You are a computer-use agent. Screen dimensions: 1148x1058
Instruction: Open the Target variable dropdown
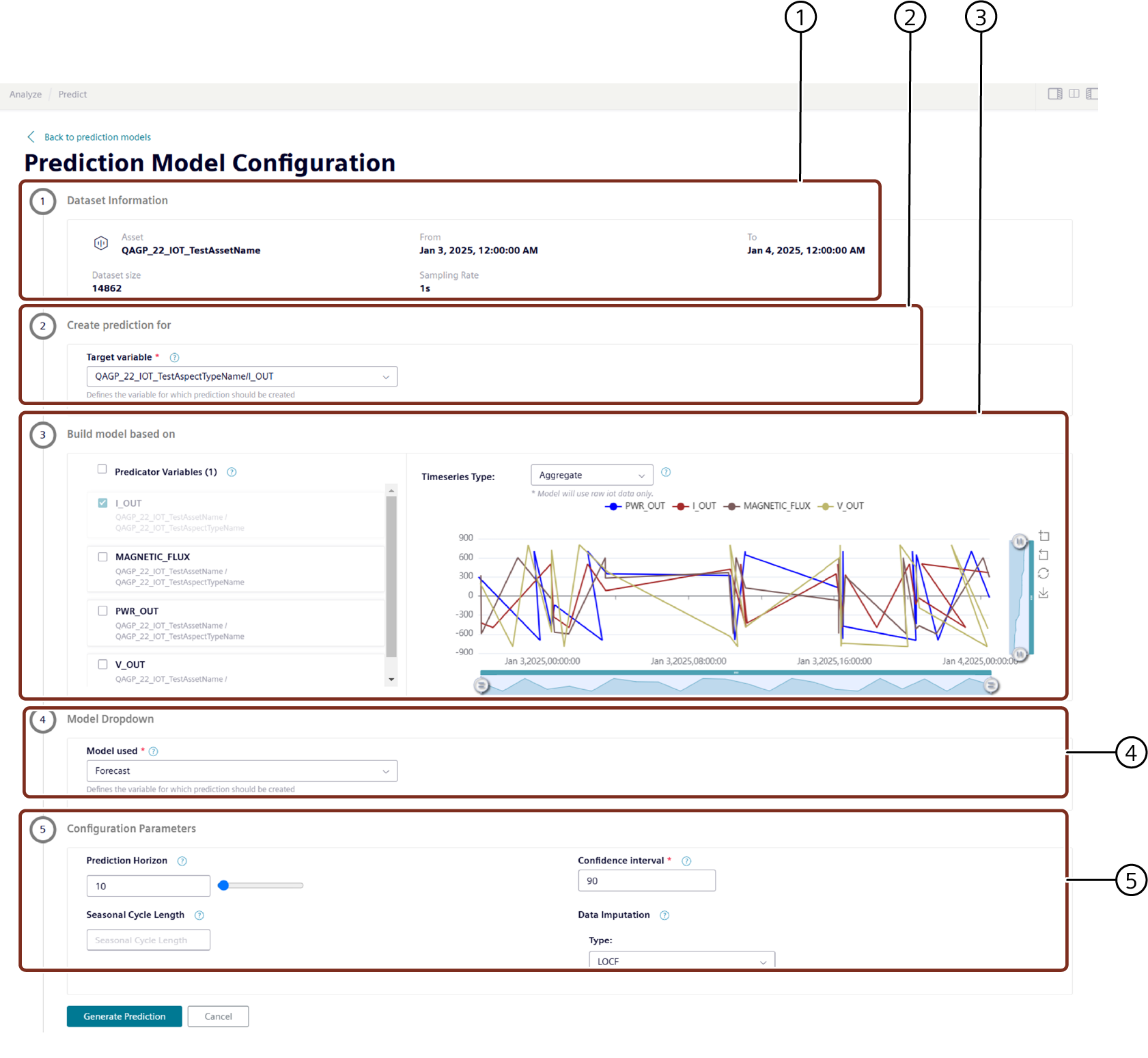[x=242, y=376]
